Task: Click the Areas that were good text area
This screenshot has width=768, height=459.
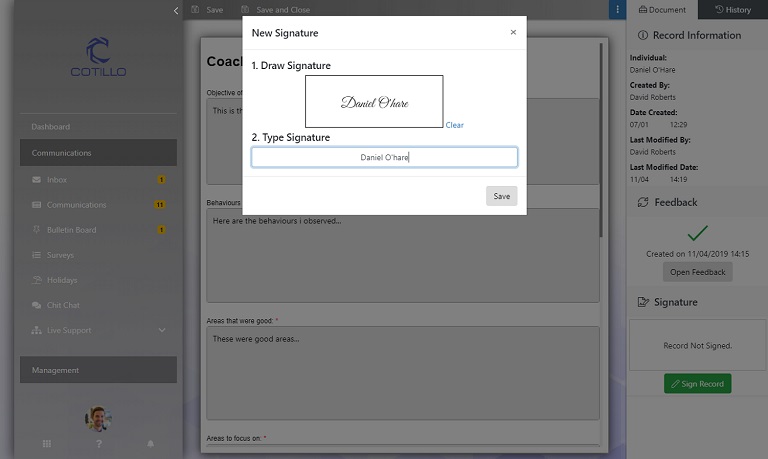Action: coord(403,373)
